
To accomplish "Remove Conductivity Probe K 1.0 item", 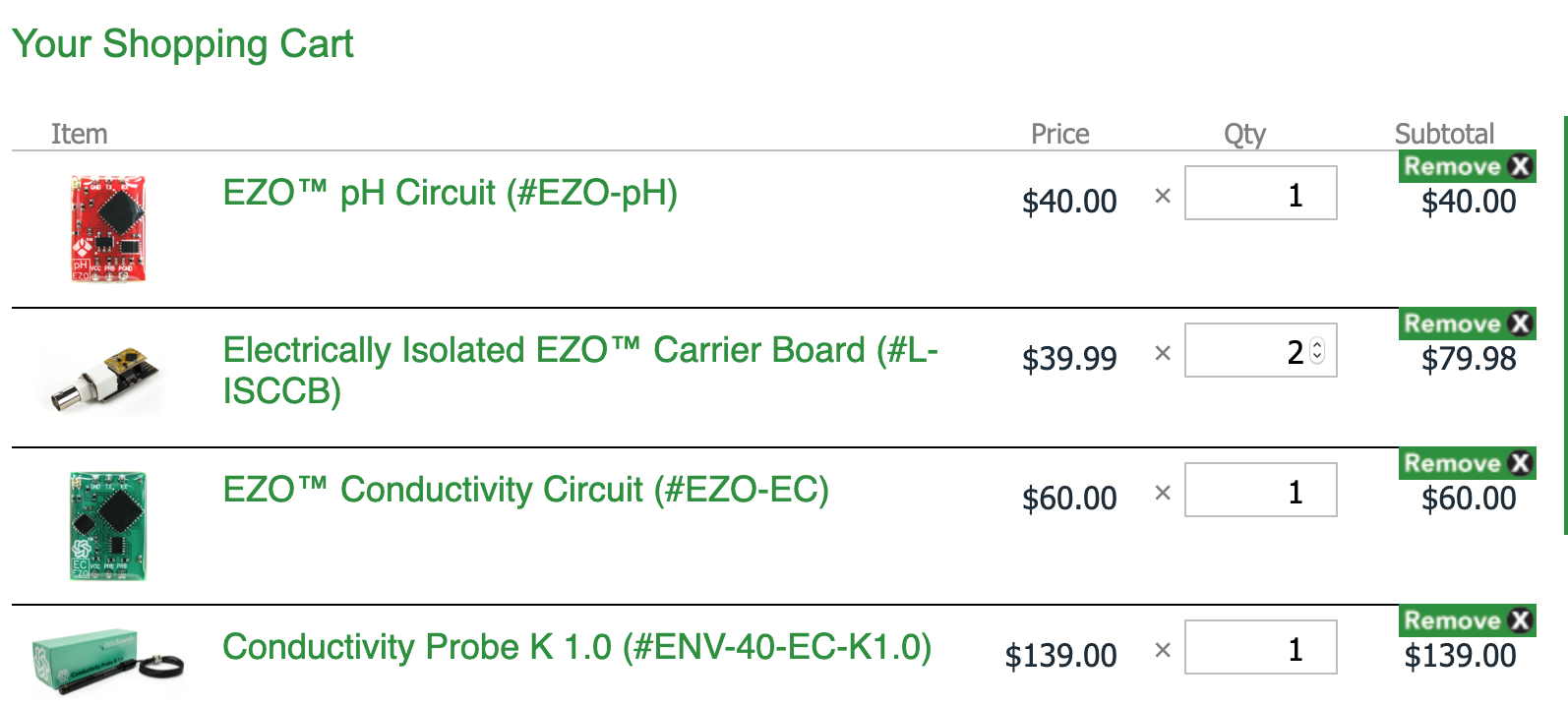I will click(x=1467, y=620).
